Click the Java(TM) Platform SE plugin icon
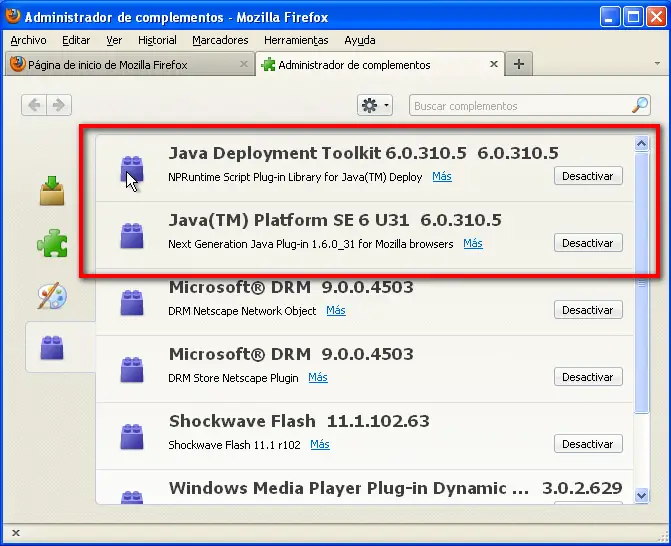Viewport: 671px width, 546px height. click(x=132, y=236)
